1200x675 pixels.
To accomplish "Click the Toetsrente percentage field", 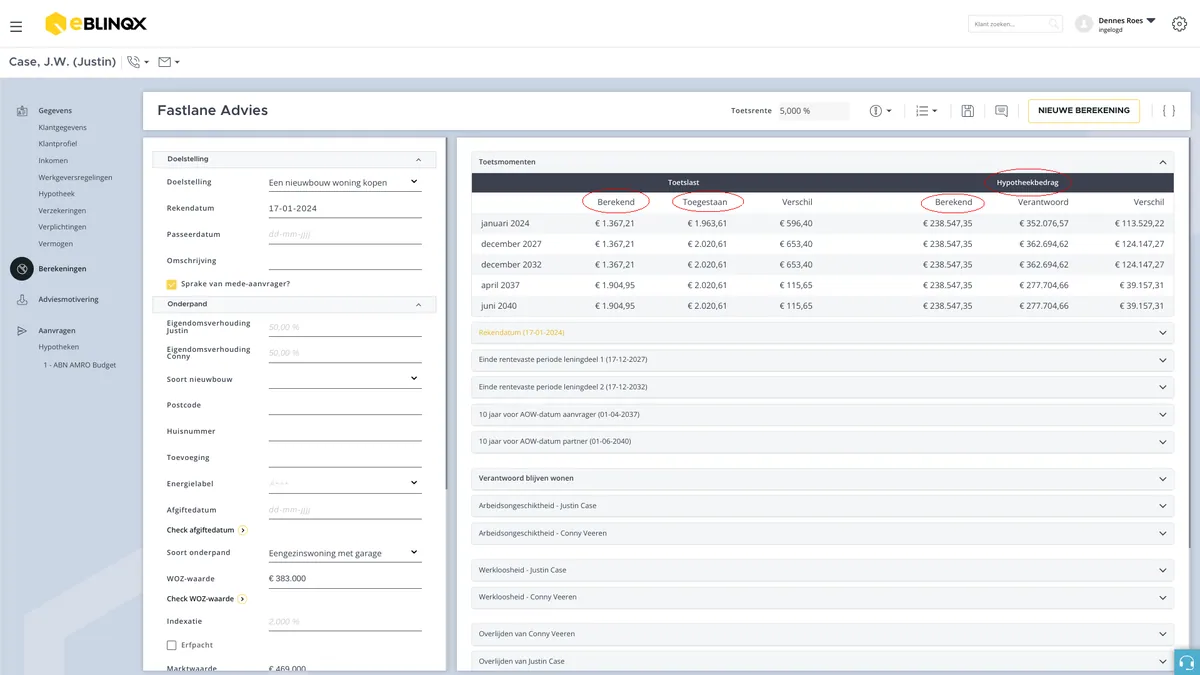I will tap(813, 111).
